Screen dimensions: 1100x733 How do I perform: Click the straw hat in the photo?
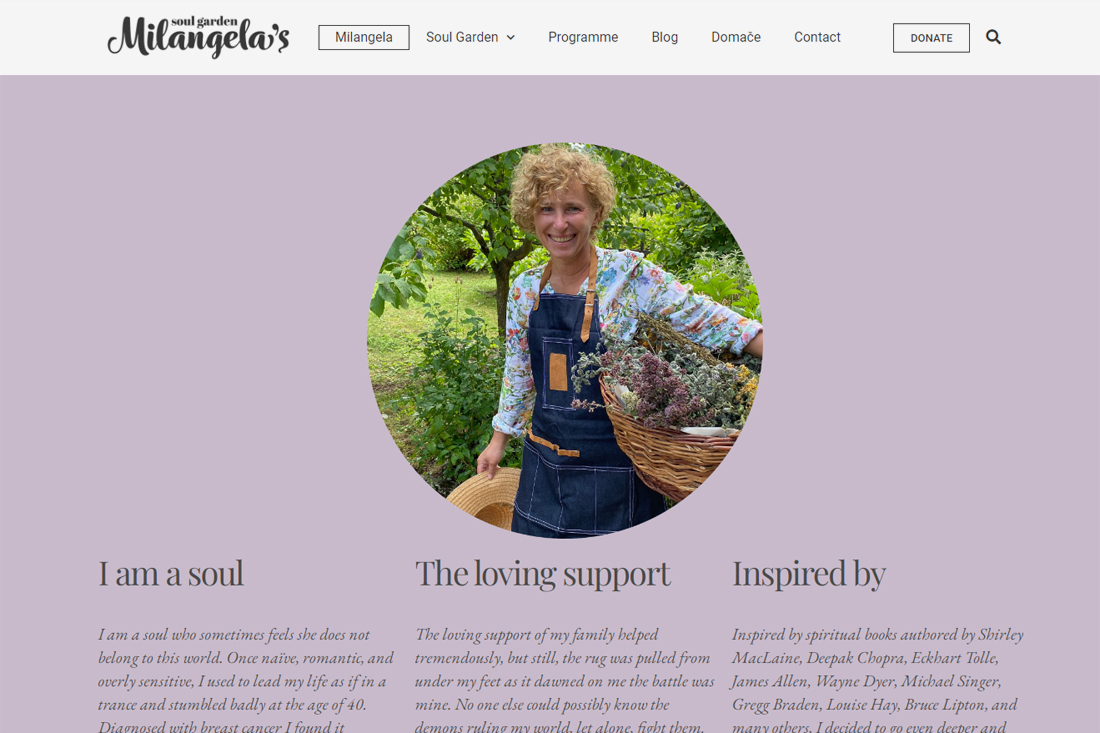tap(484, 497)
